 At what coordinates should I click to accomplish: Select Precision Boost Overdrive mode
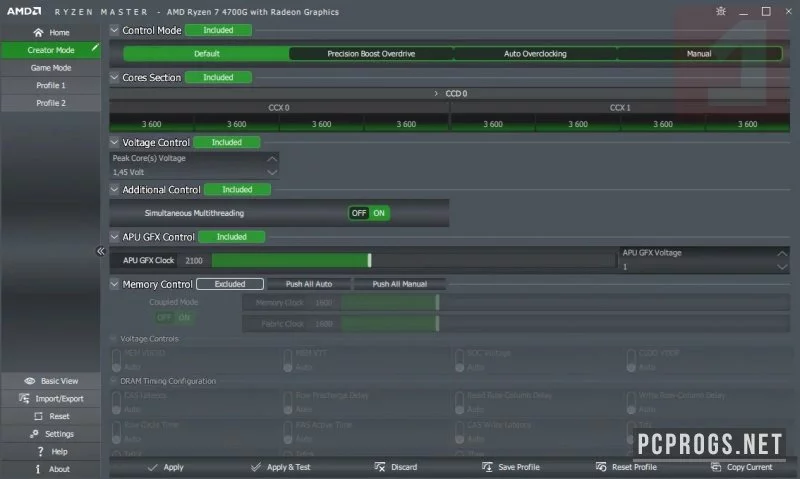(x=371, y=54)
